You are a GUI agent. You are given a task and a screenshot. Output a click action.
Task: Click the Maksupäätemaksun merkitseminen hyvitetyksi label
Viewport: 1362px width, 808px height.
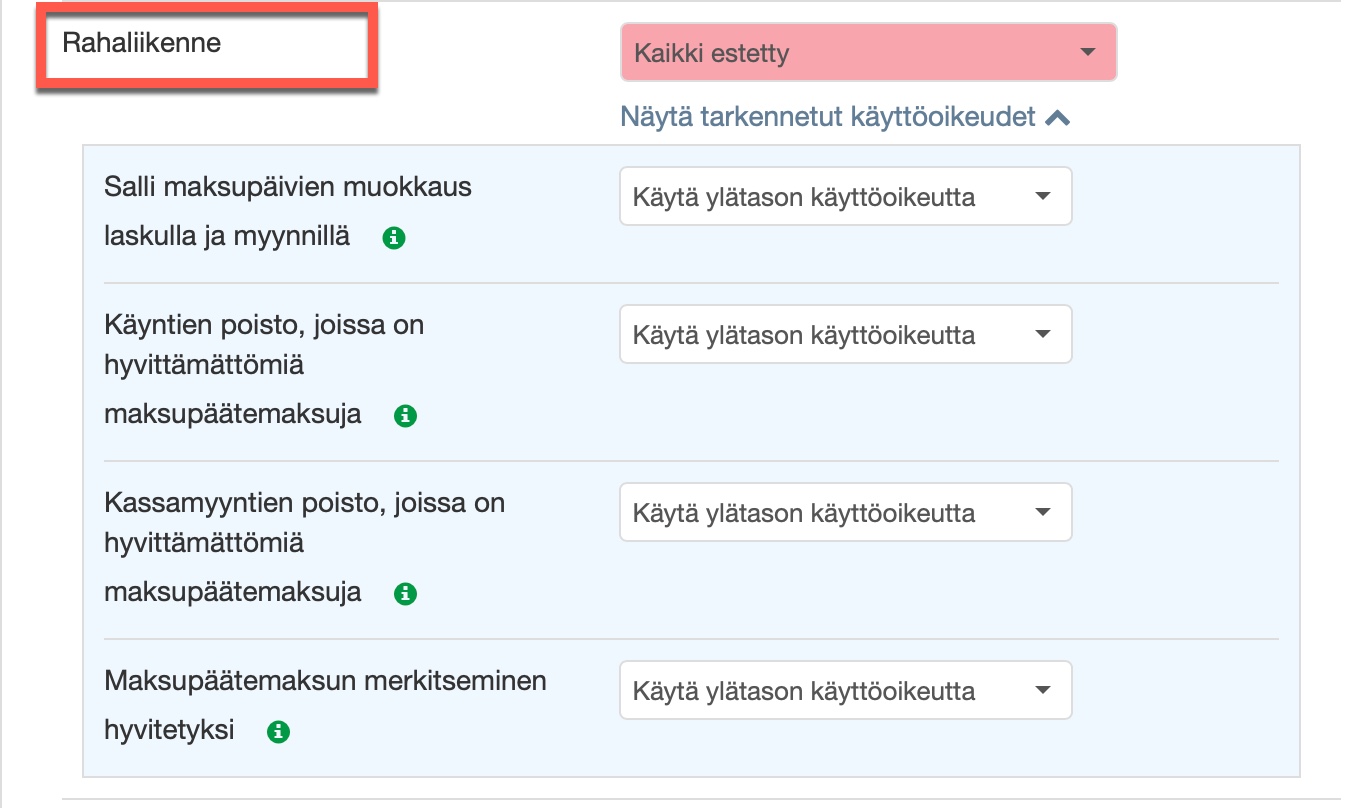click(325, 681)
